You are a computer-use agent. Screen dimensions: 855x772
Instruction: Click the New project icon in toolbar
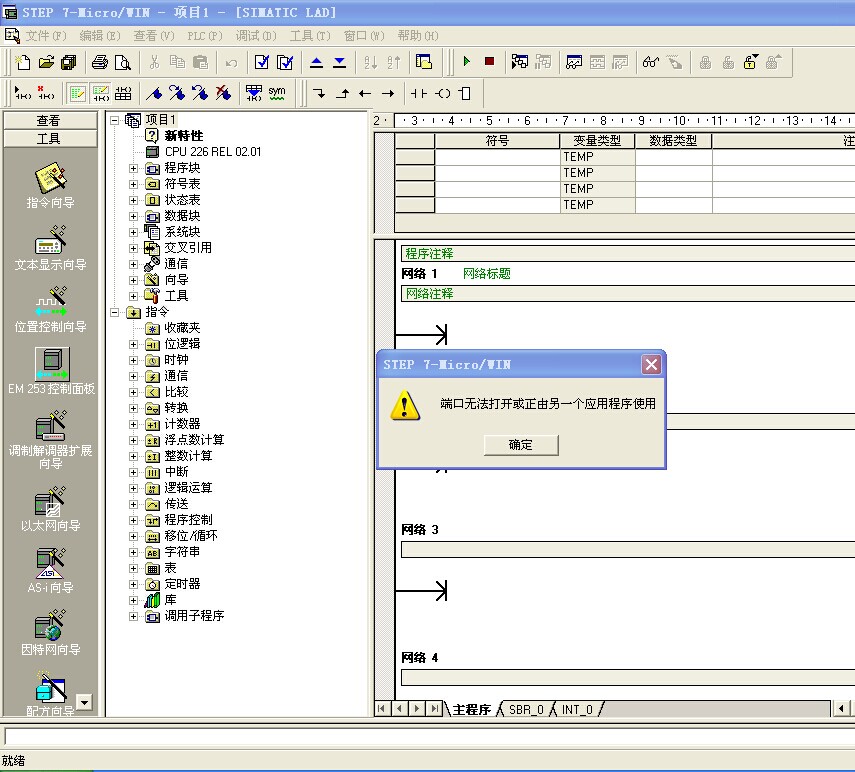(x=23, y=62)
